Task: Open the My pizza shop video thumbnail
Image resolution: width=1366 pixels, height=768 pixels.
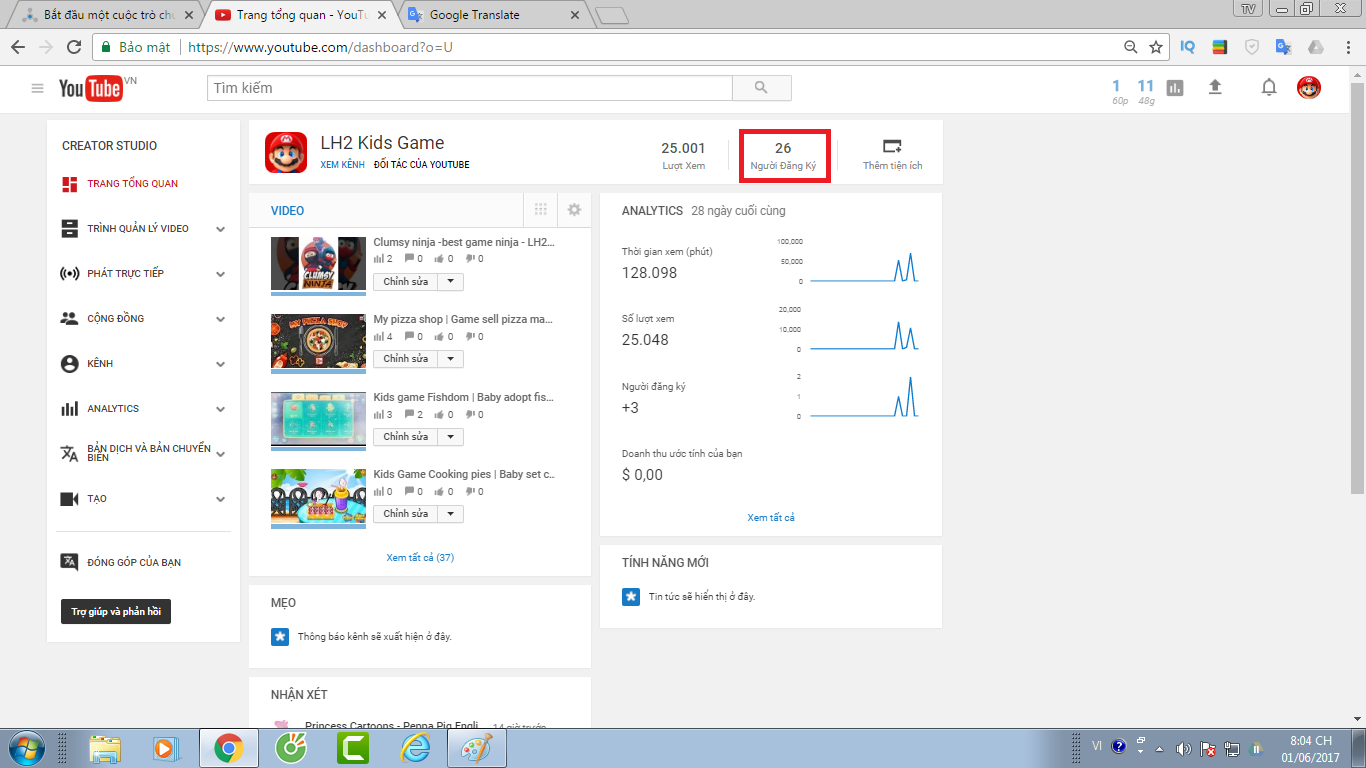Action: point(318,343)
